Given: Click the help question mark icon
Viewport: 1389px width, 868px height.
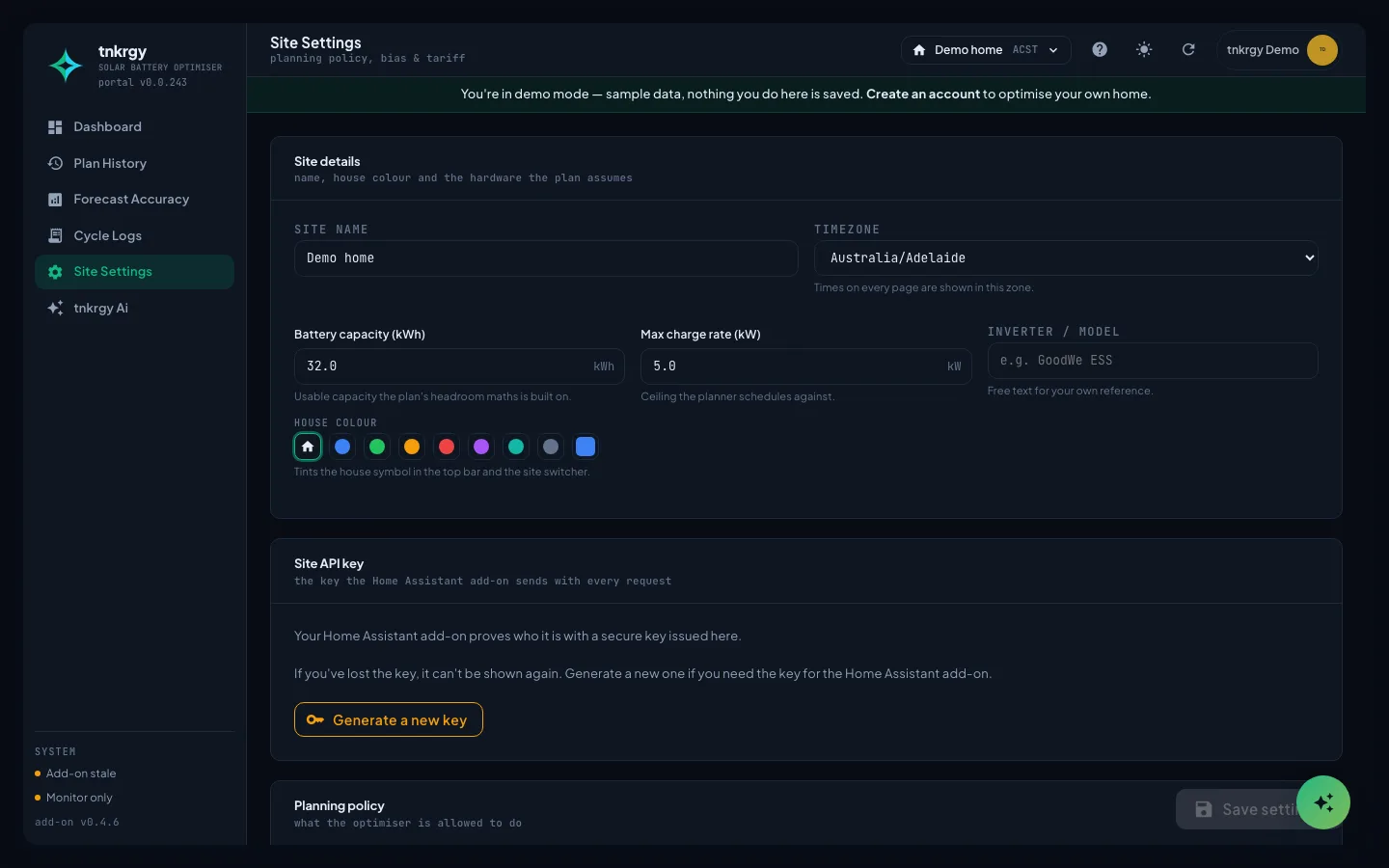Looking at the screenshot, I should click(1100, 49).
